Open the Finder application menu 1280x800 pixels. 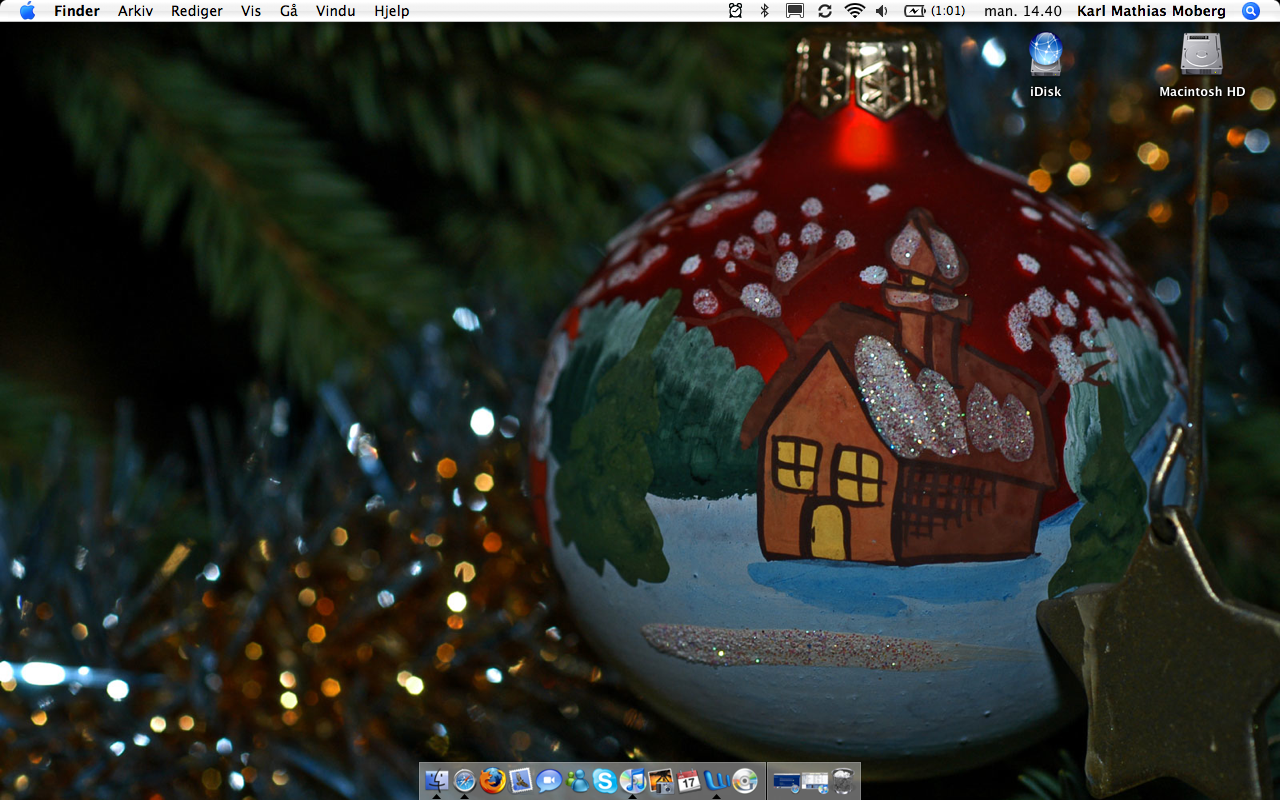pos(77,11)
